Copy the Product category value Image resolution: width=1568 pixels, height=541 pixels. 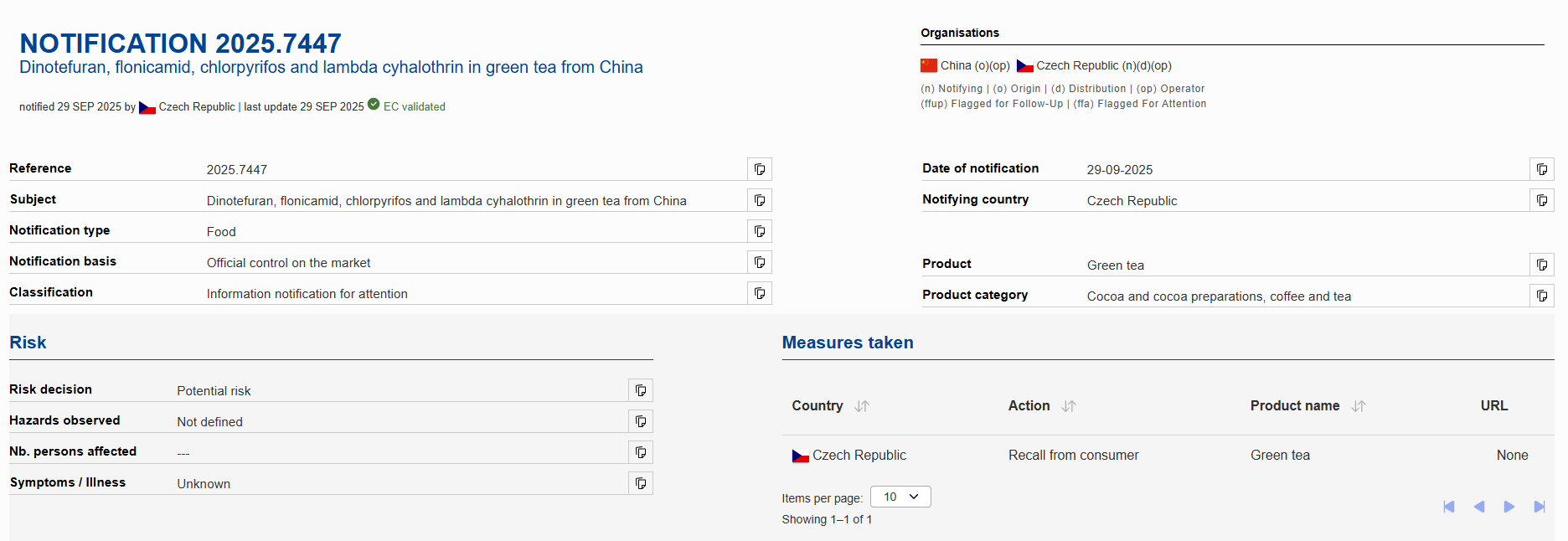(x=1542, y=296)
